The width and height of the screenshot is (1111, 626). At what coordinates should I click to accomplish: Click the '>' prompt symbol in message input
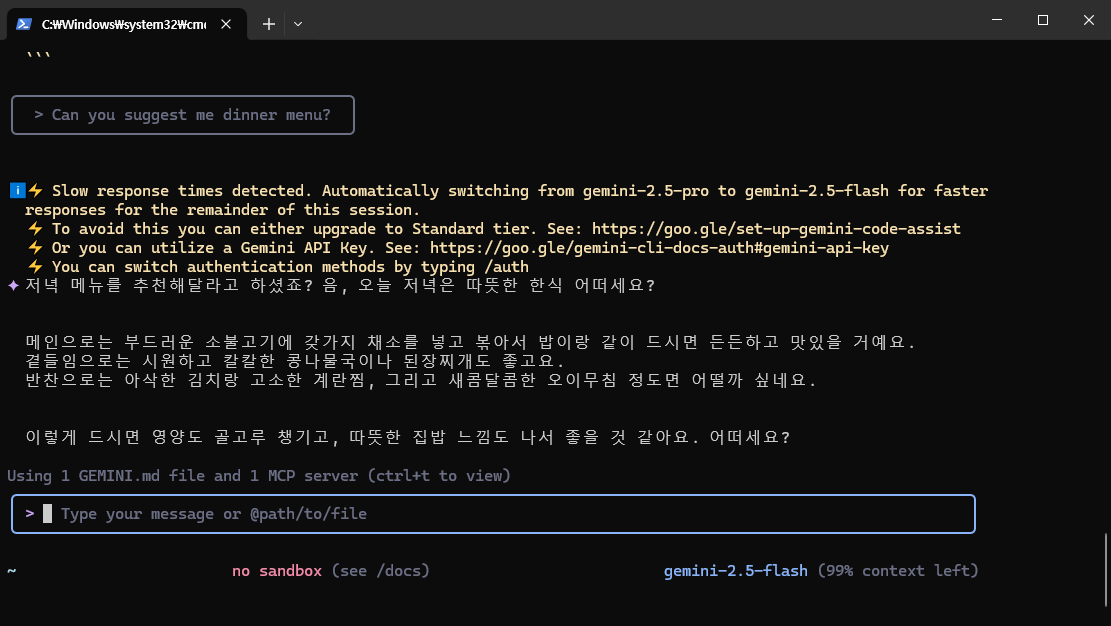[30, 513]
